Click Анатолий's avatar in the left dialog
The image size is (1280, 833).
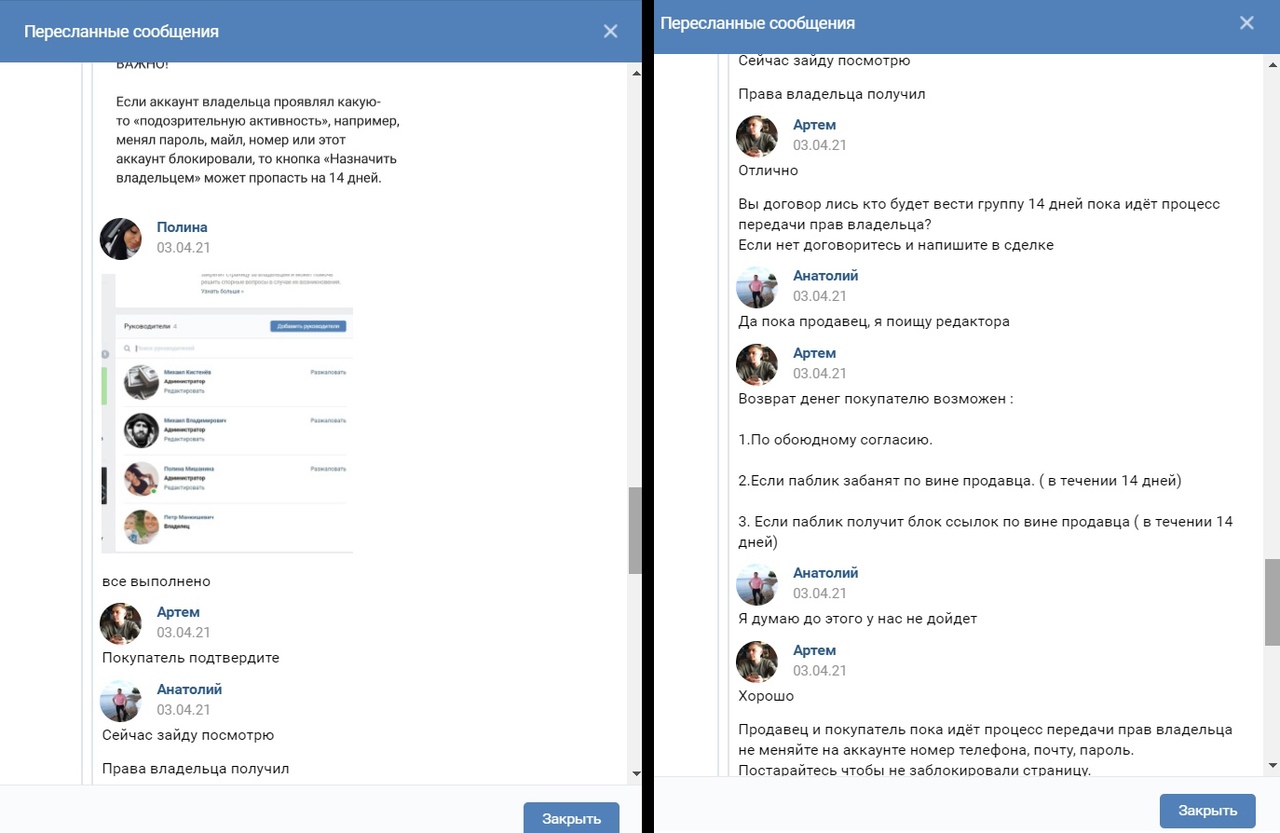(x=121, y=700)
